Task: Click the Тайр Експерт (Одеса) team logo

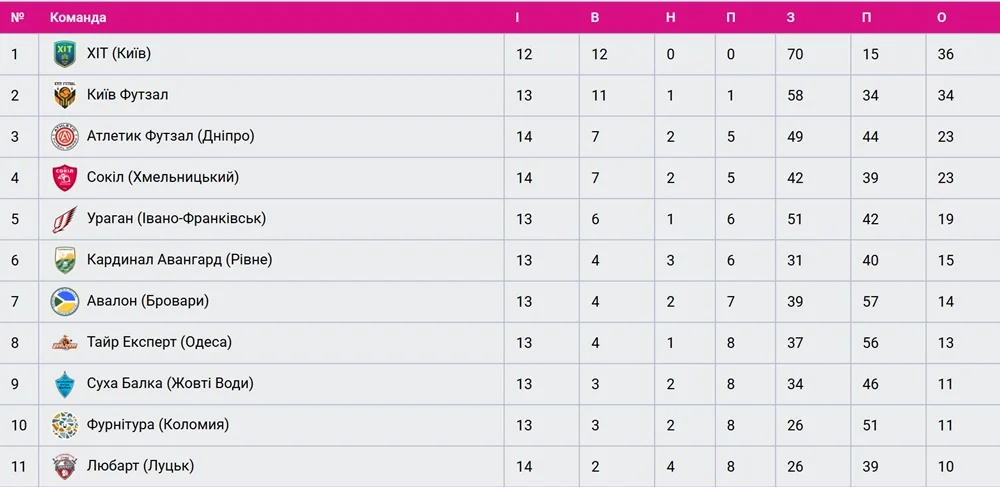Action: click(x=65, y=342)
